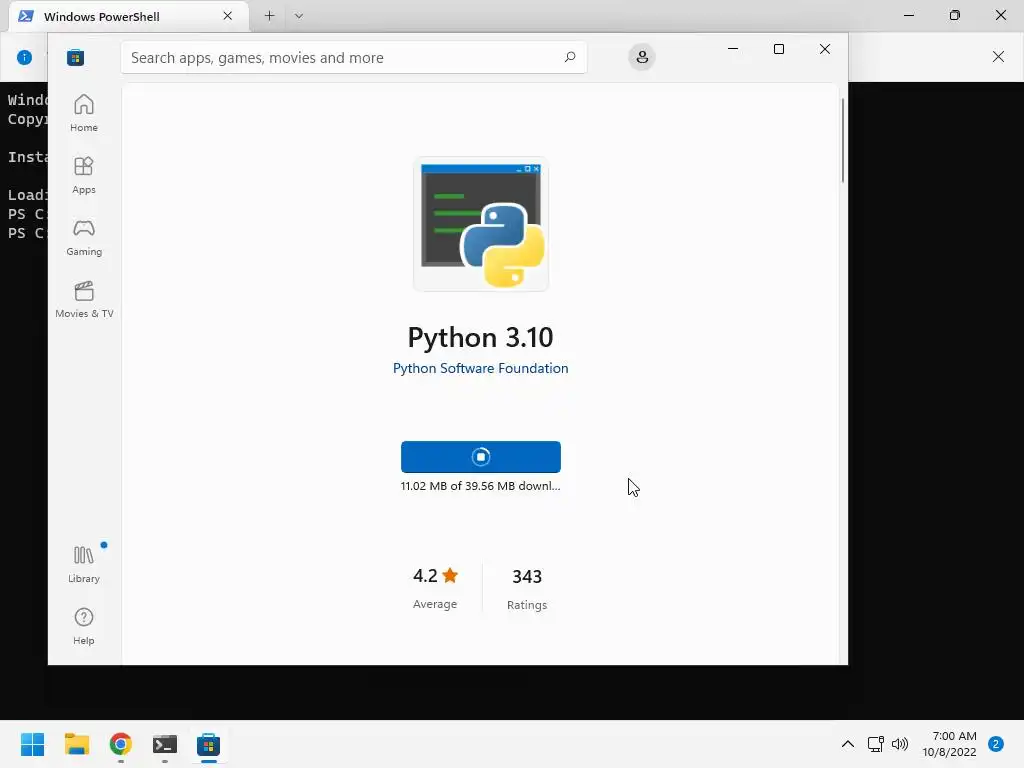Viewport: 1024px width, 768px height.
Task: Dismiss the Terminal notification bar
Action: [998, 57]
